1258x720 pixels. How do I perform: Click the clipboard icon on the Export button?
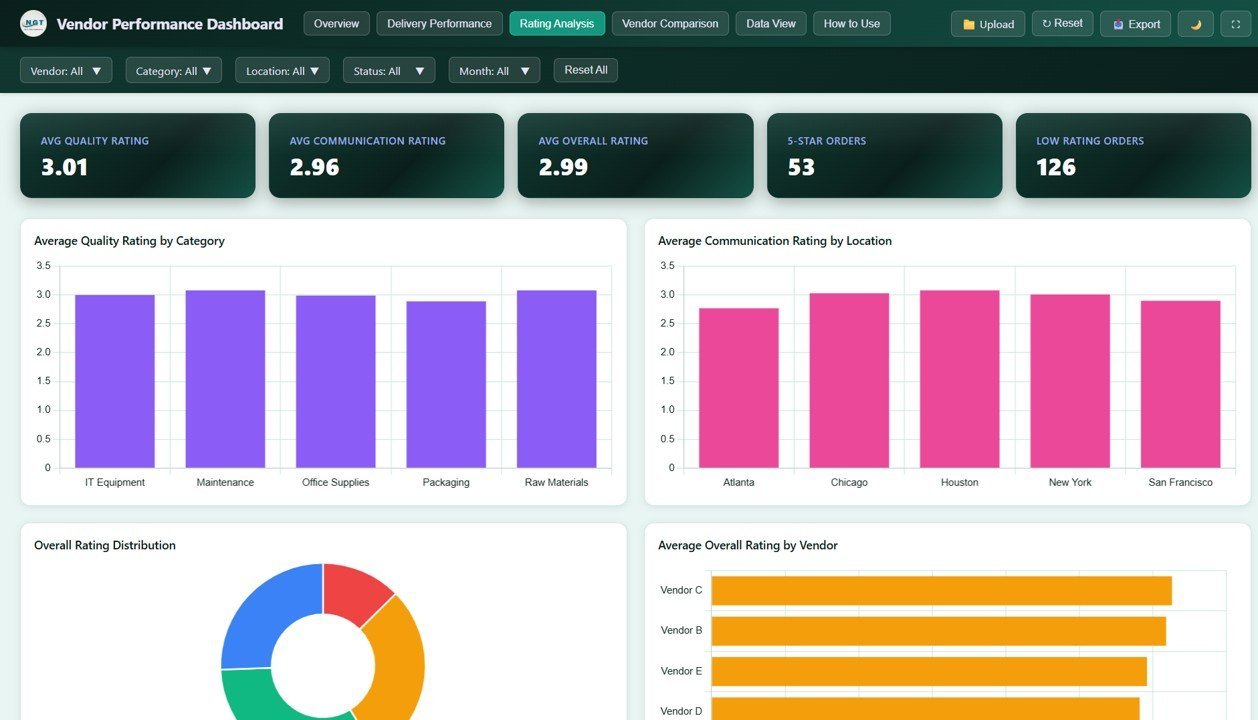point(1120,23)
